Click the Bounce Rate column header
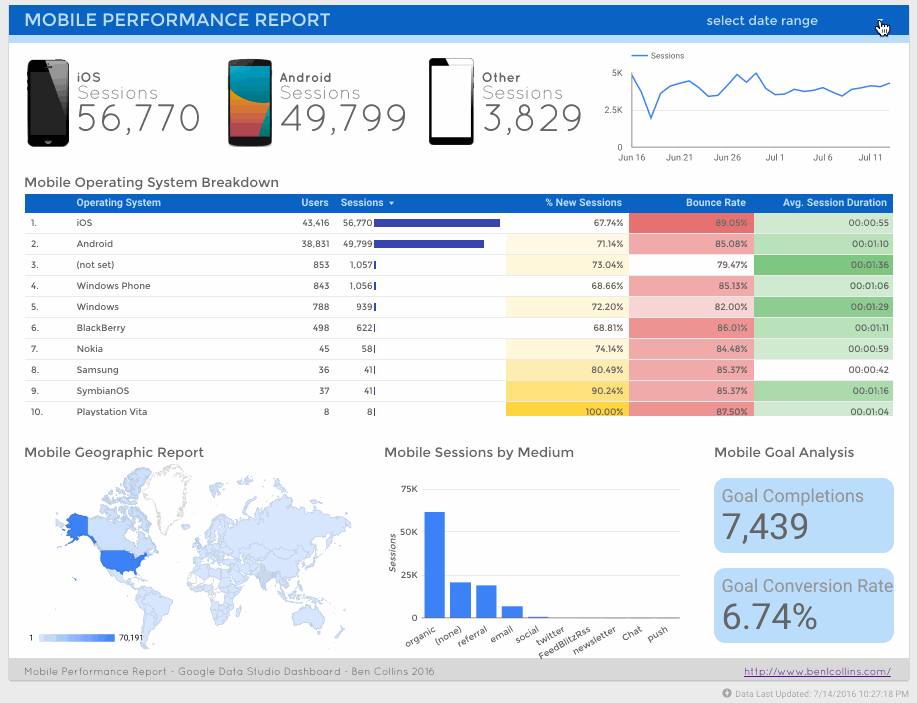This screenshot has height=703, width=917. click(x=716, y=202)
